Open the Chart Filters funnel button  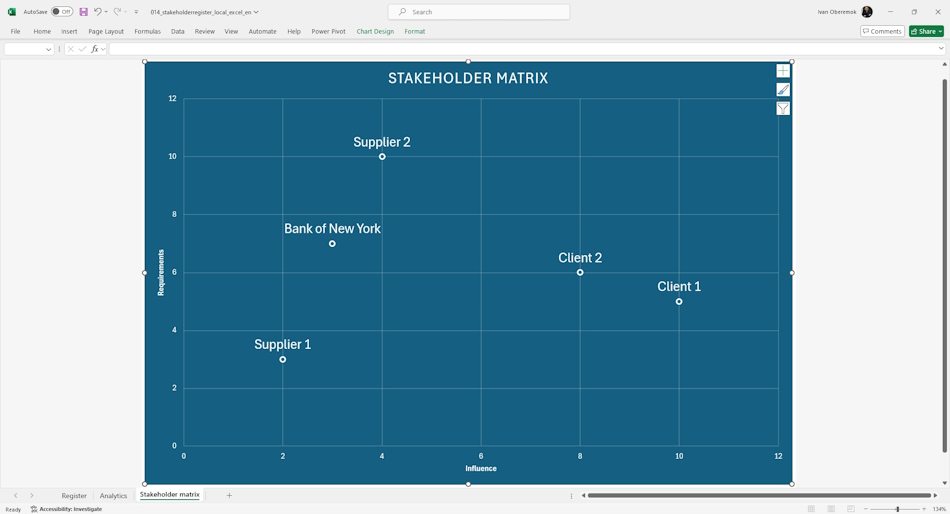click(x=783, y=108)
